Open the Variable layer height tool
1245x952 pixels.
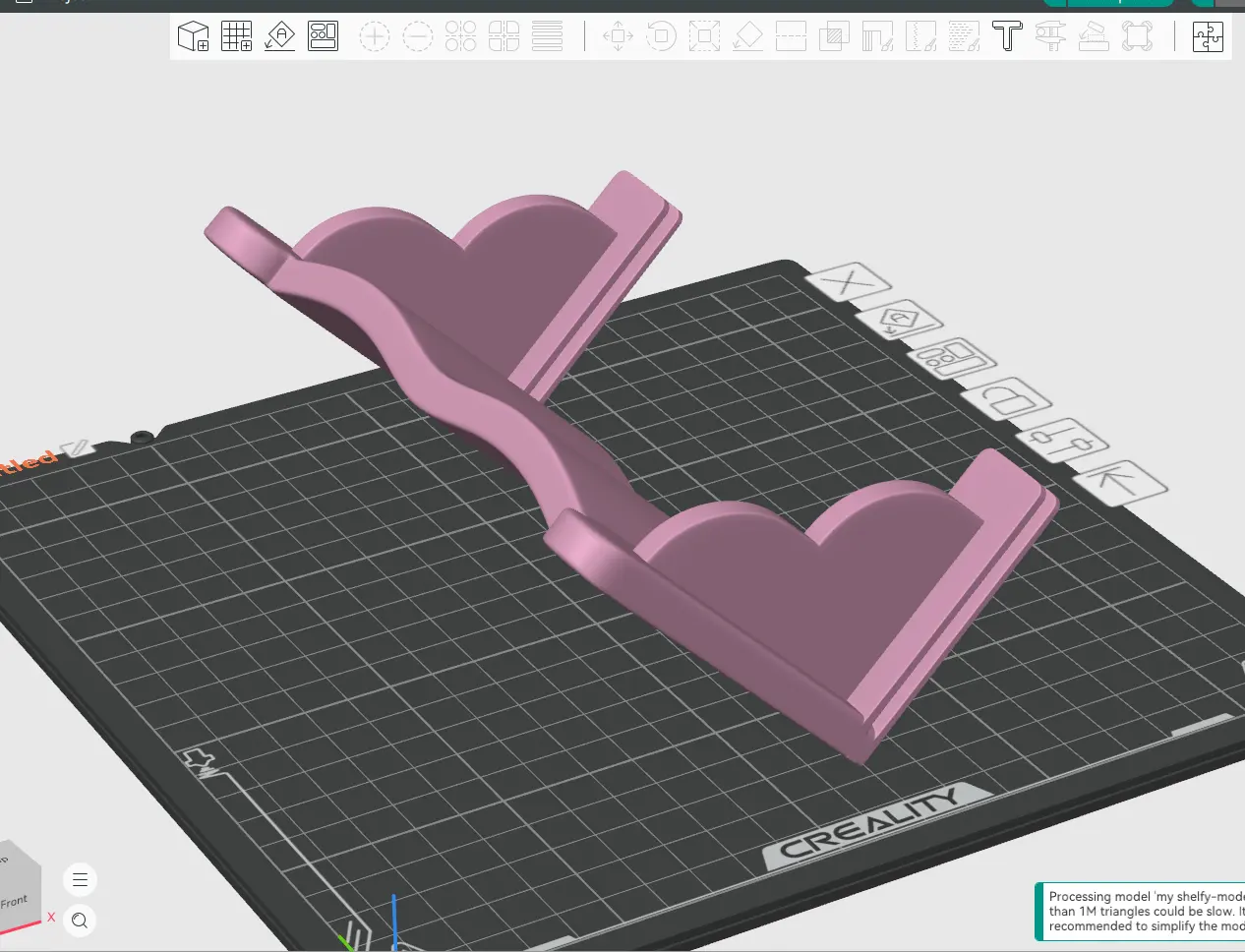coord(548,37)
